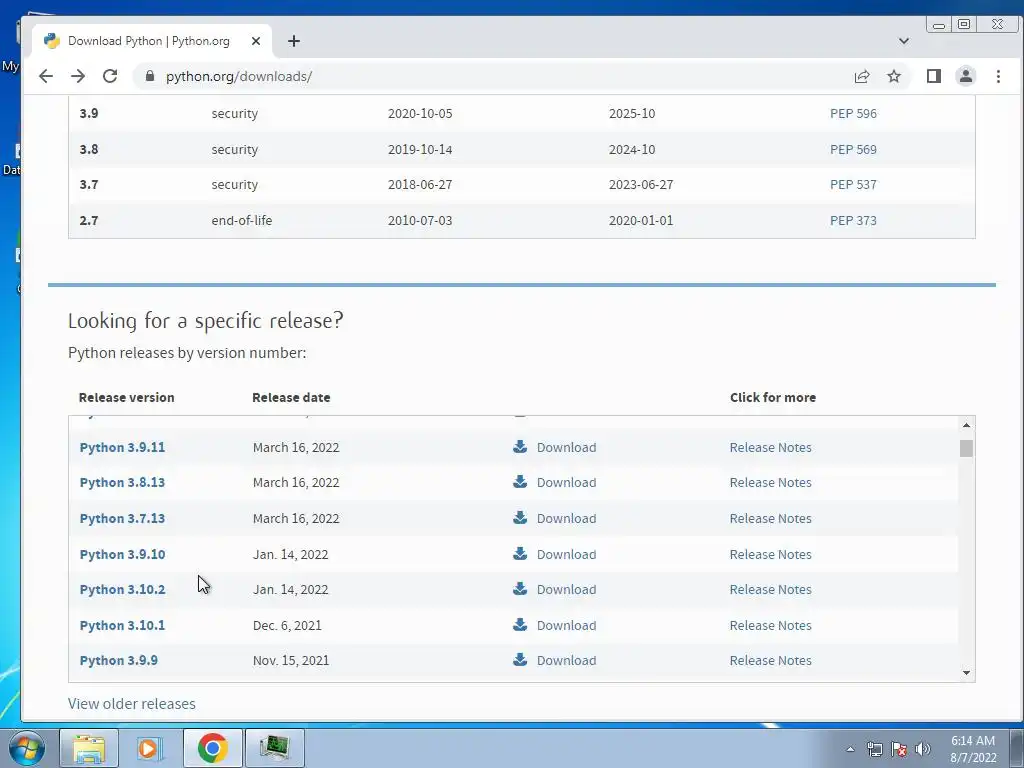Screen dimensions: 1024x768
Task: Bookmark this page with the star icon
Action: 894,76
